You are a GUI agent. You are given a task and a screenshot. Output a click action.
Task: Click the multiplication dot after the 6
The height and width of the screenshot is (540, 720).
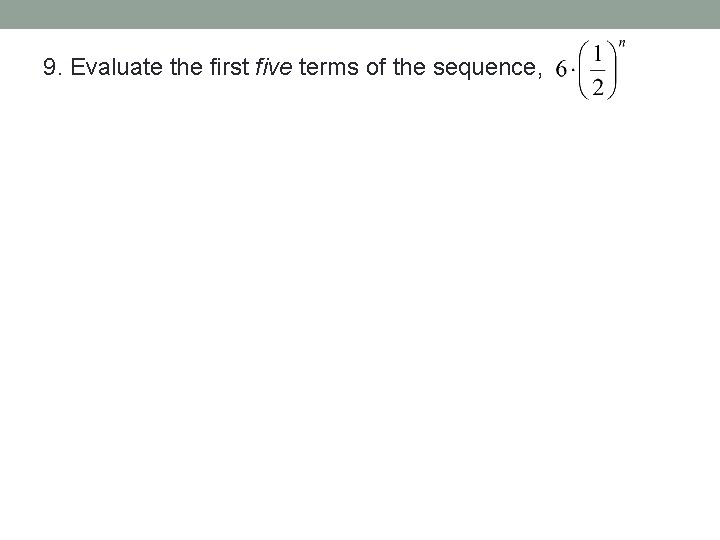(x=571, y=71)
